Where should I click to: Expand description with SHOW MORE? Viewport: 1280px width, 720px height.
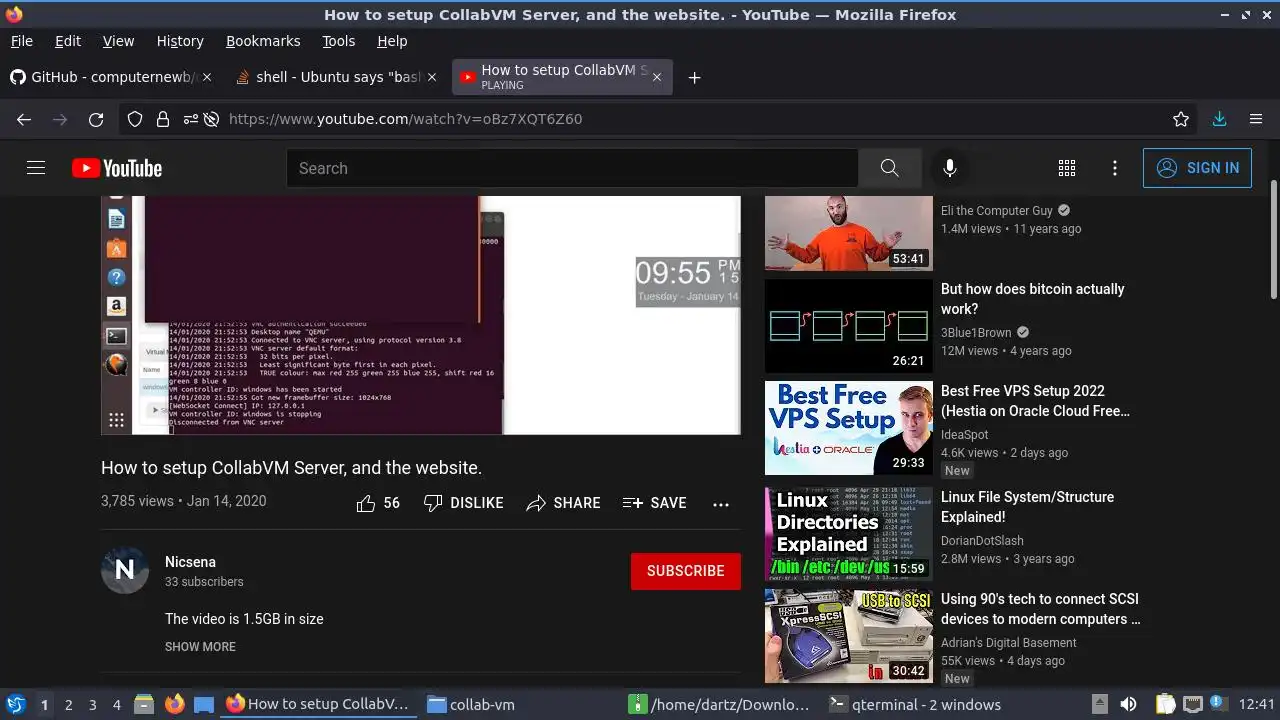point(200,647)
